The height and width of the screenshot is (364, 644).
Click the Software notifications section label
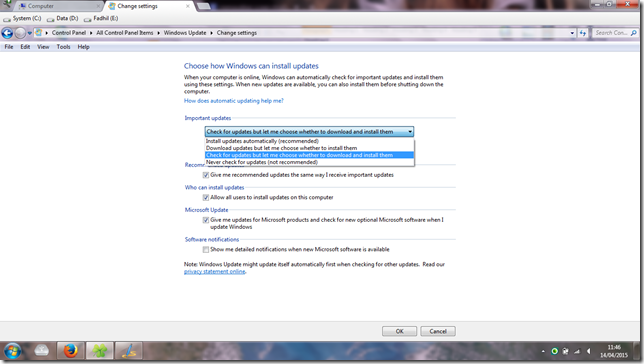(212, 240)
